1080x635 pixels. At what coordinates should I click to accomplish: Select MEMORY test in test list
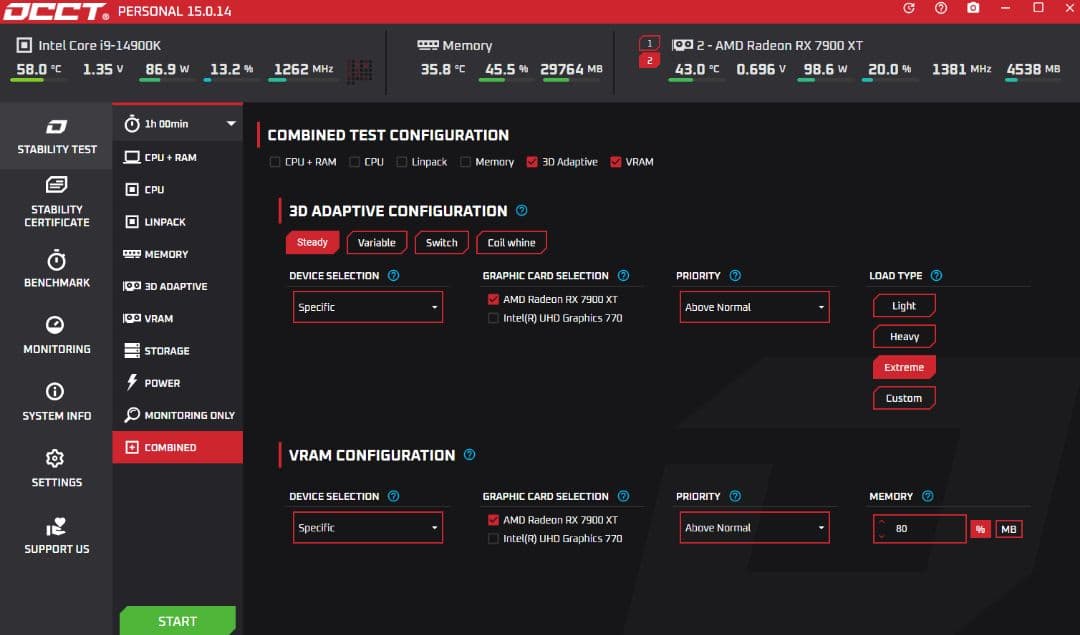pos(178,254)
